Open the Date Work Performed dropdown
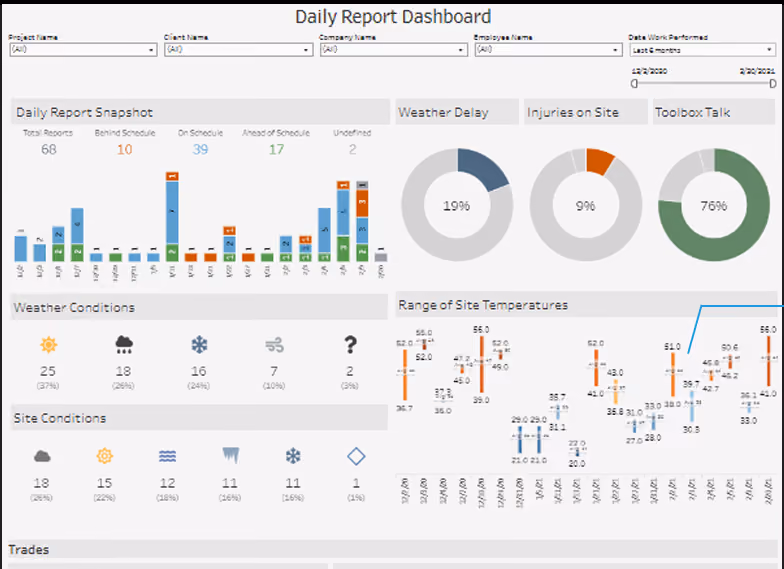Screen dimensions: 784x569 click(702, 50)
